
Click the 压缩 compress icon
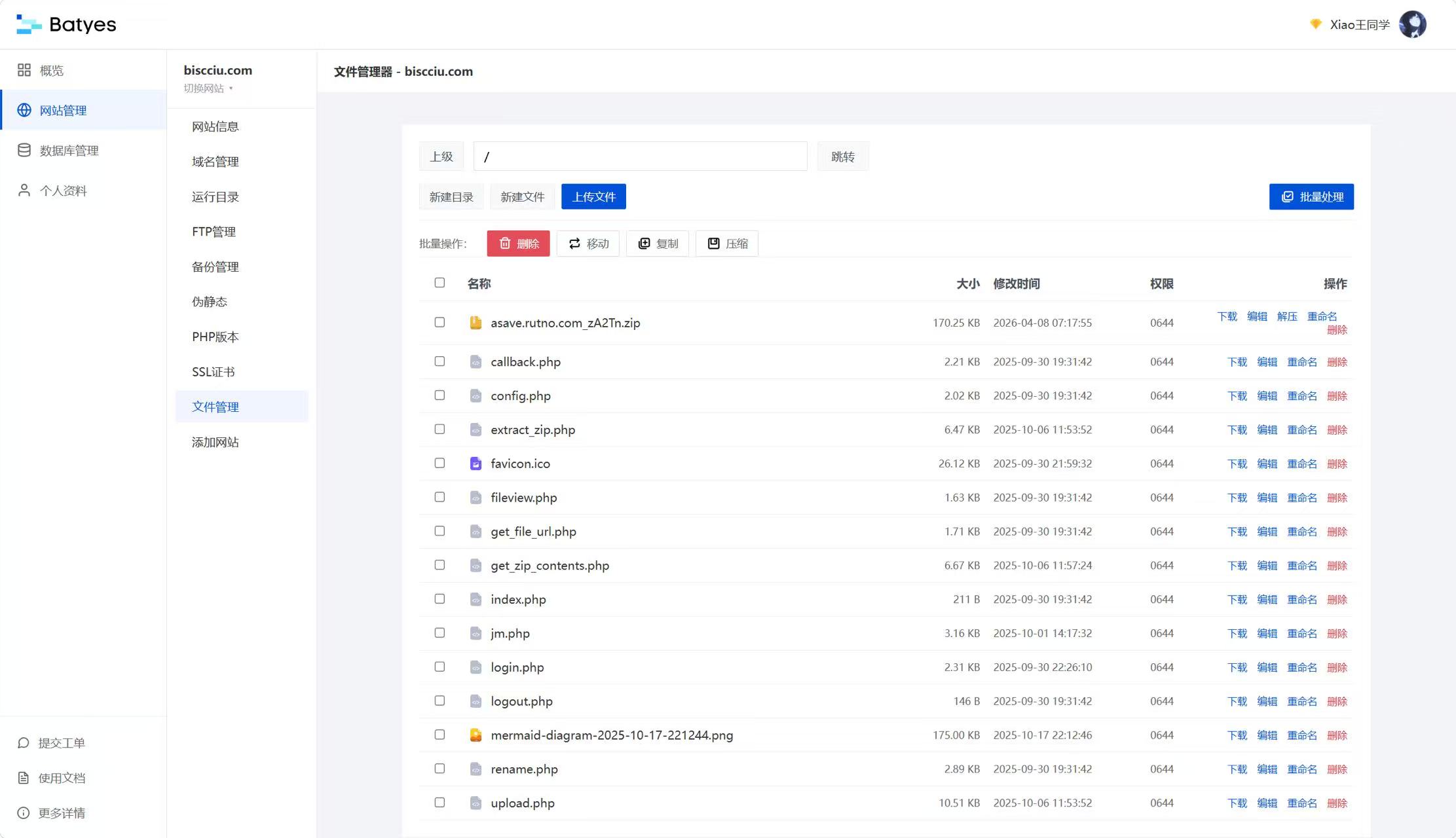pos(714,243)
